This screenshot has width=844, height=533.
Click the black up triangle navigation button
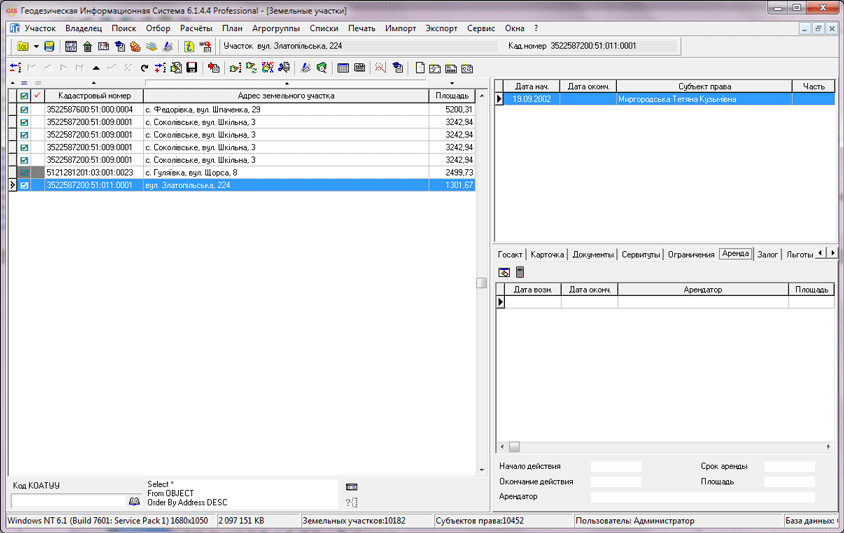(x=96, y=68)
